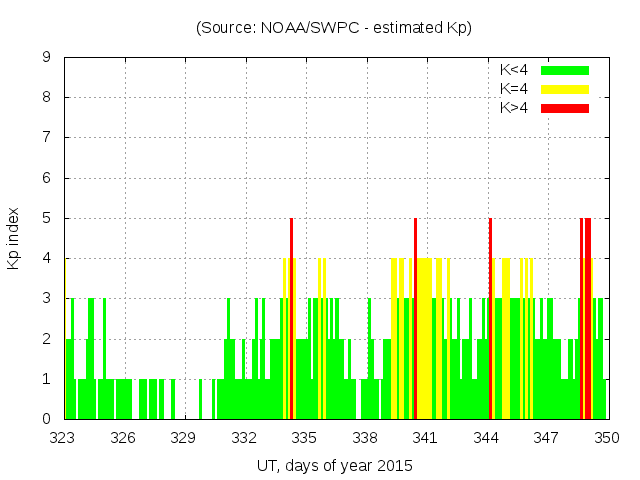Click the red K>4 legend swatch
640x480 pixels.
pos(565,108)
